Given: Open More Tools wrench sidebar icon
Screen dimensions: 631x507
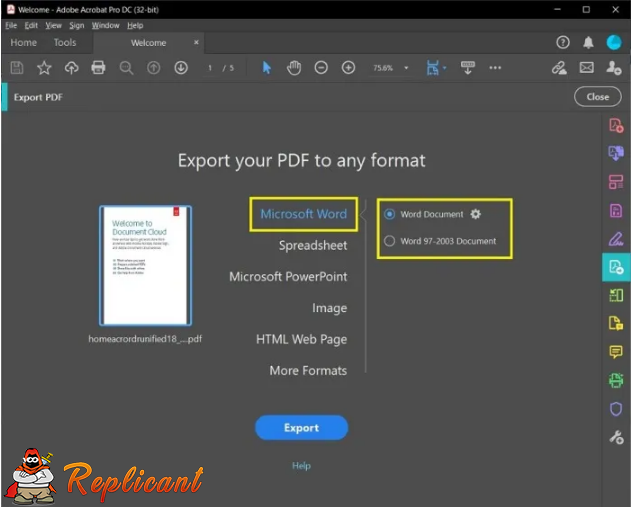Looking at the screenshot, I should [616, 437].
